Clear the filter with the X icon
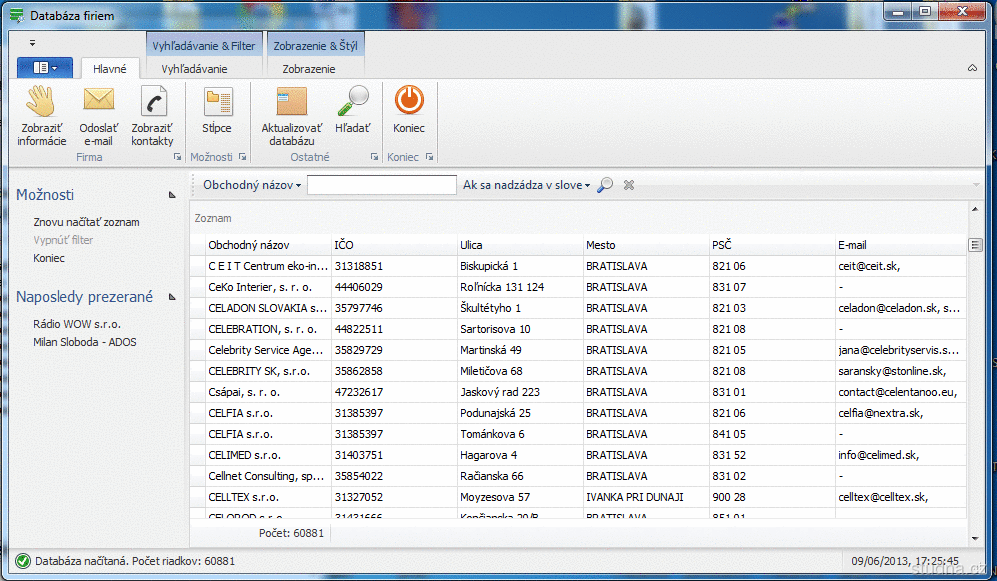 click(x=629, y=185)
